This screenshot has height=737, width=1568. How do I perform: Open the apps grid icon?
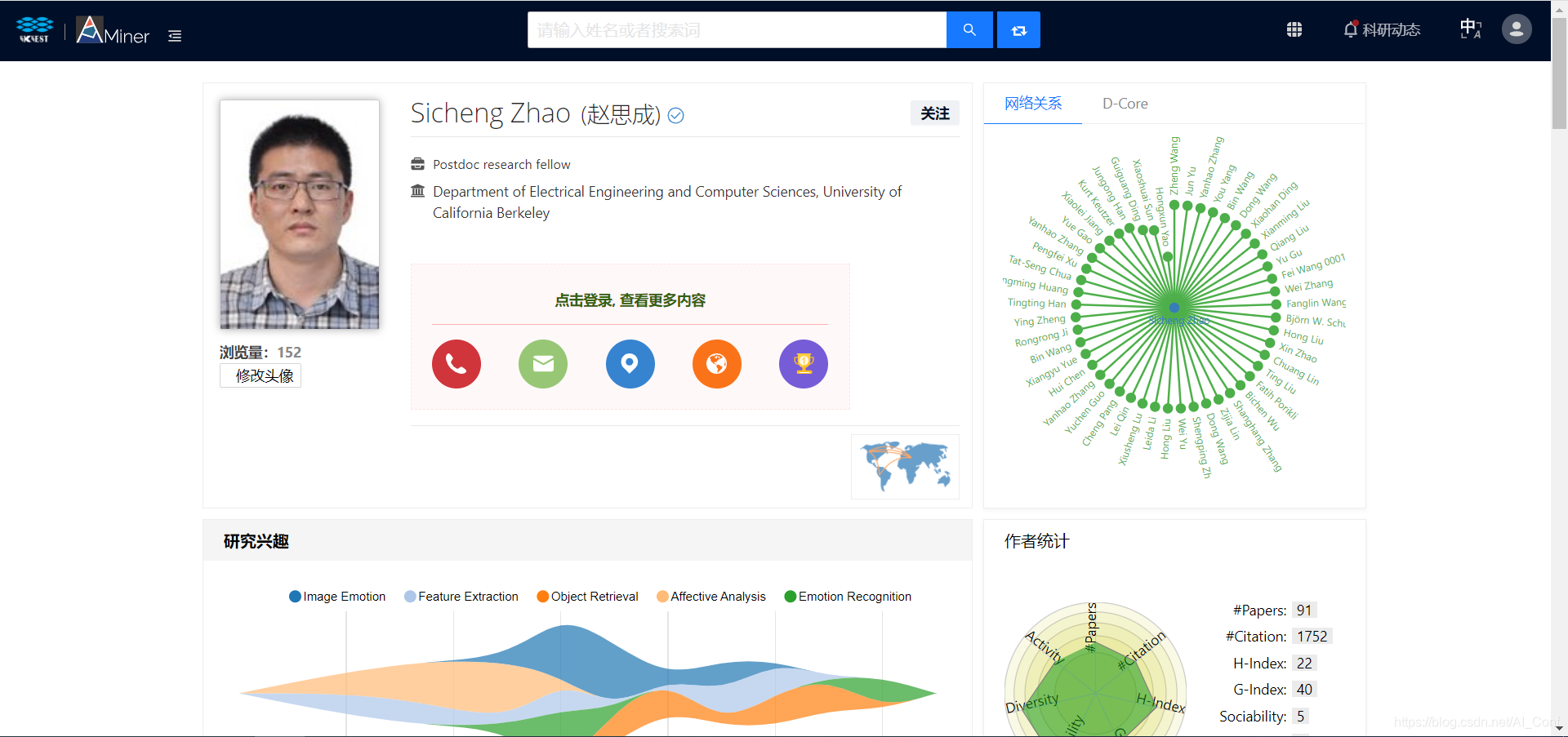(x=1294, y=30)
